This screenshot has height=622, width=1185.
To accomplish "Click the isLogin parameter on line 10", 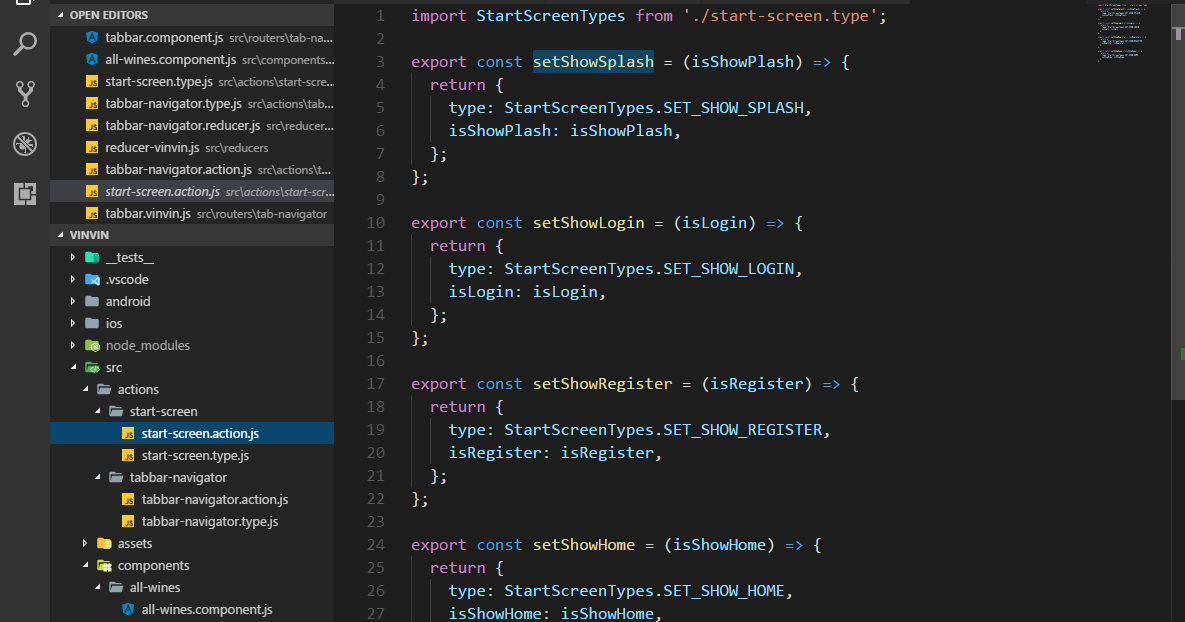I will [715, 222].
